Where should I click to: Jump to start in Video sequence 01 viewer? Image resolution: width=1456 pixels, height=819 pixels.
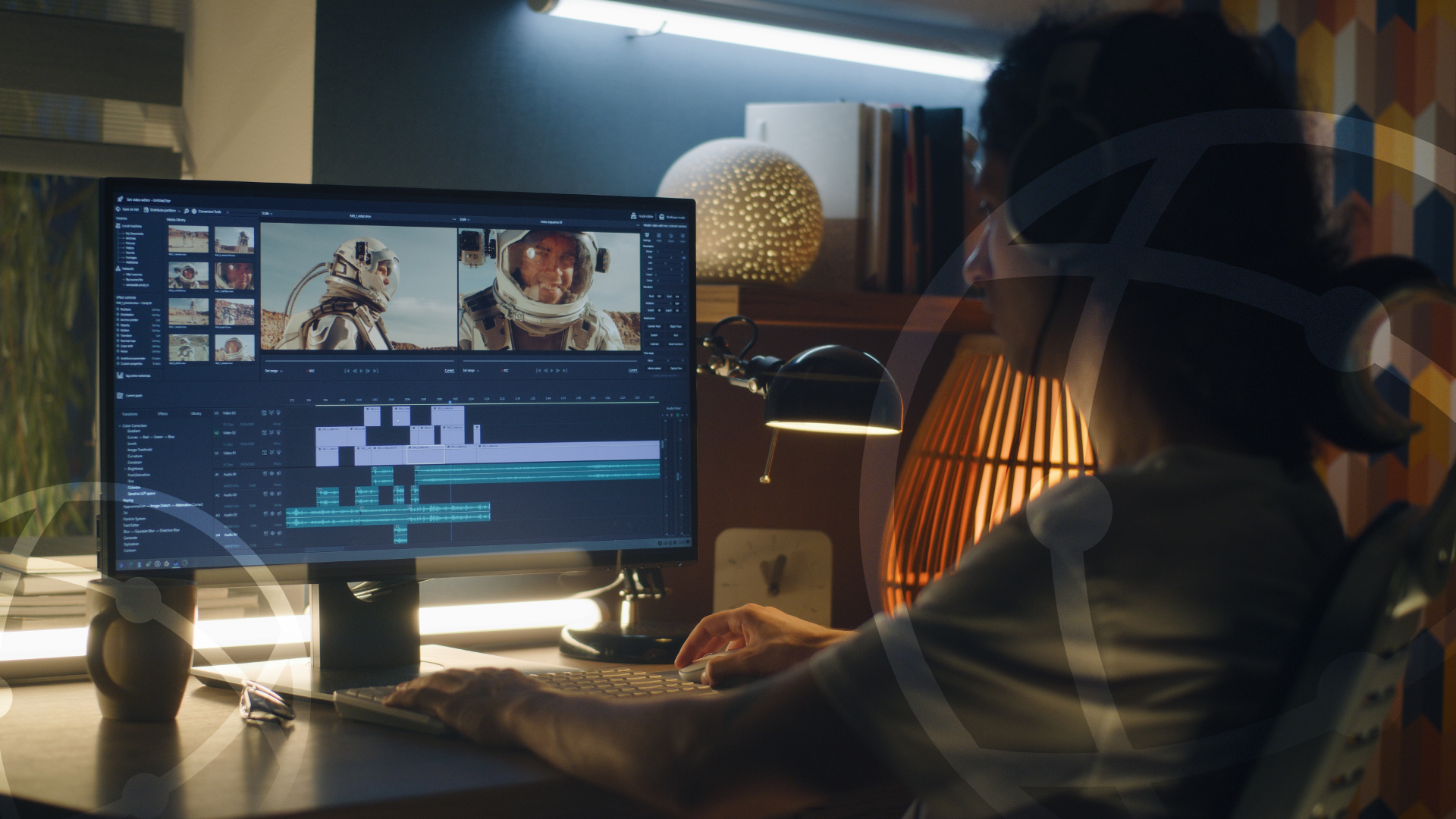538,371
